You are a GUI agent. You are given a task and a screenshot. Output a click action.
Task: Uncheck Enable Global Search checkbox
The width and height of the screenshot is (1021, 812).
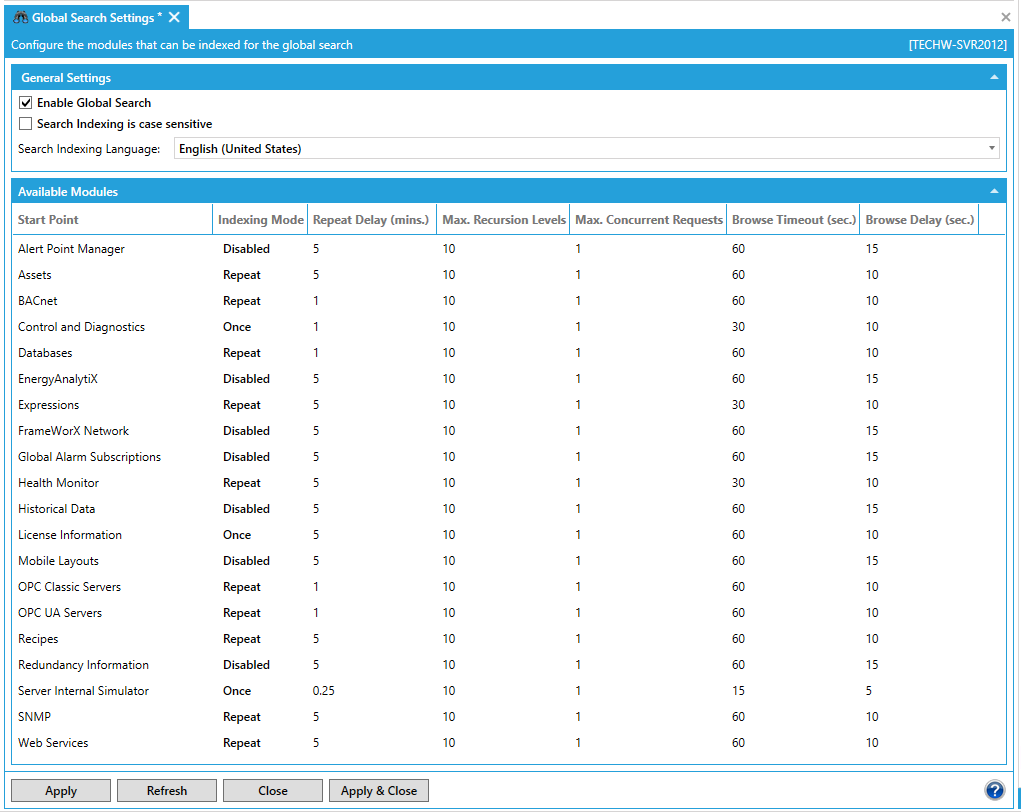tap(26, 103)
